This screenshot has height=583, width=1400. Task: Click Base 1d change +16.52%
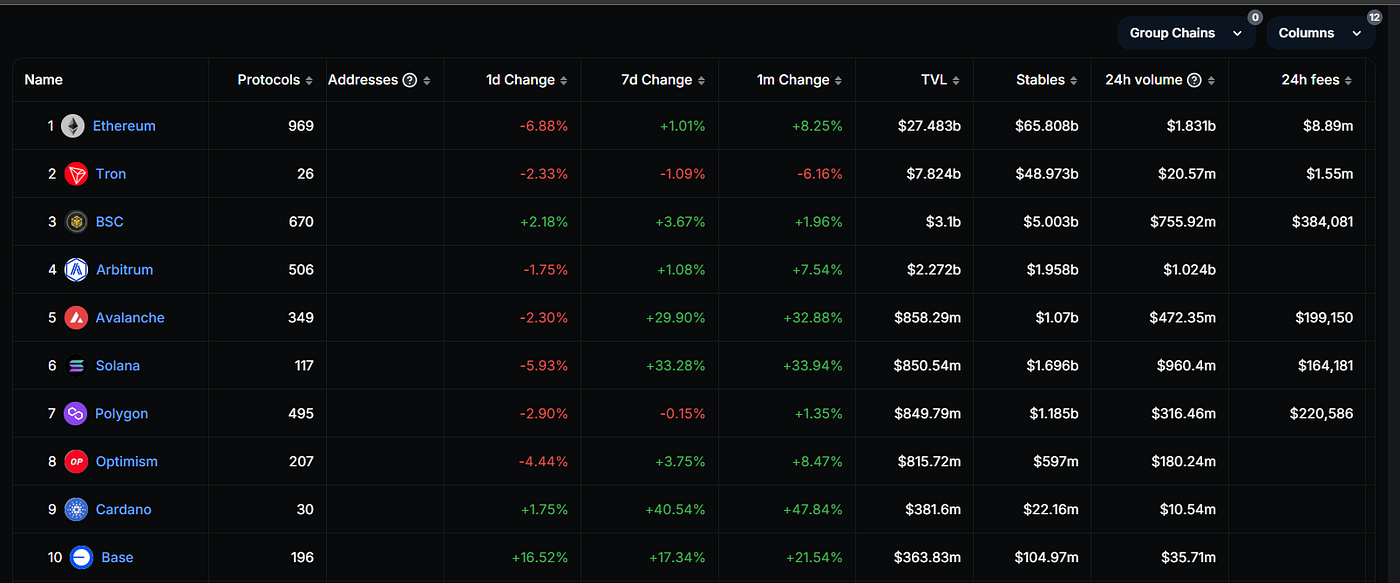click(539, 558)
